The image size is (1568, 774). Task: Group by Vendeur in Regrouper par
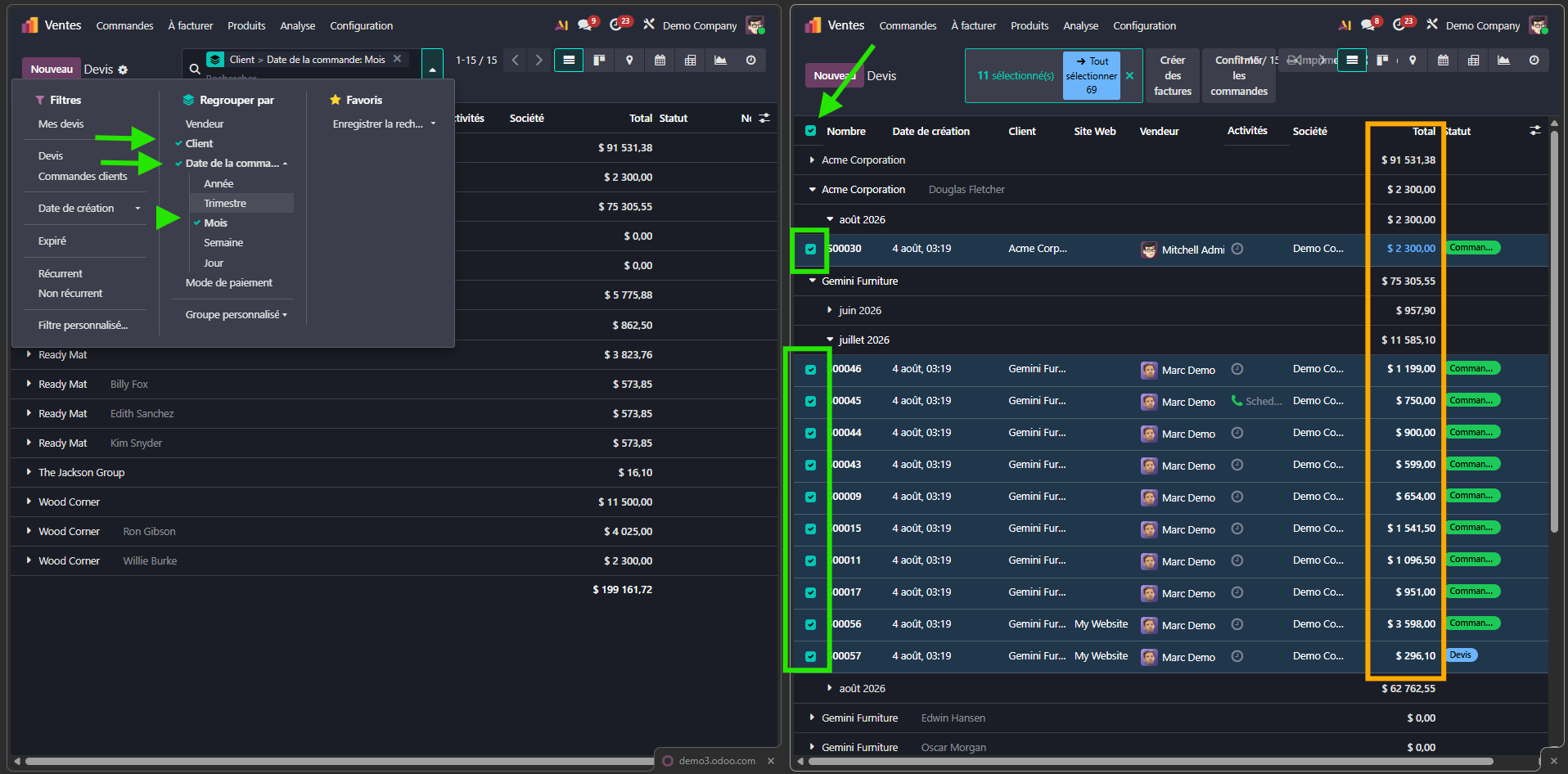point(205,124)
